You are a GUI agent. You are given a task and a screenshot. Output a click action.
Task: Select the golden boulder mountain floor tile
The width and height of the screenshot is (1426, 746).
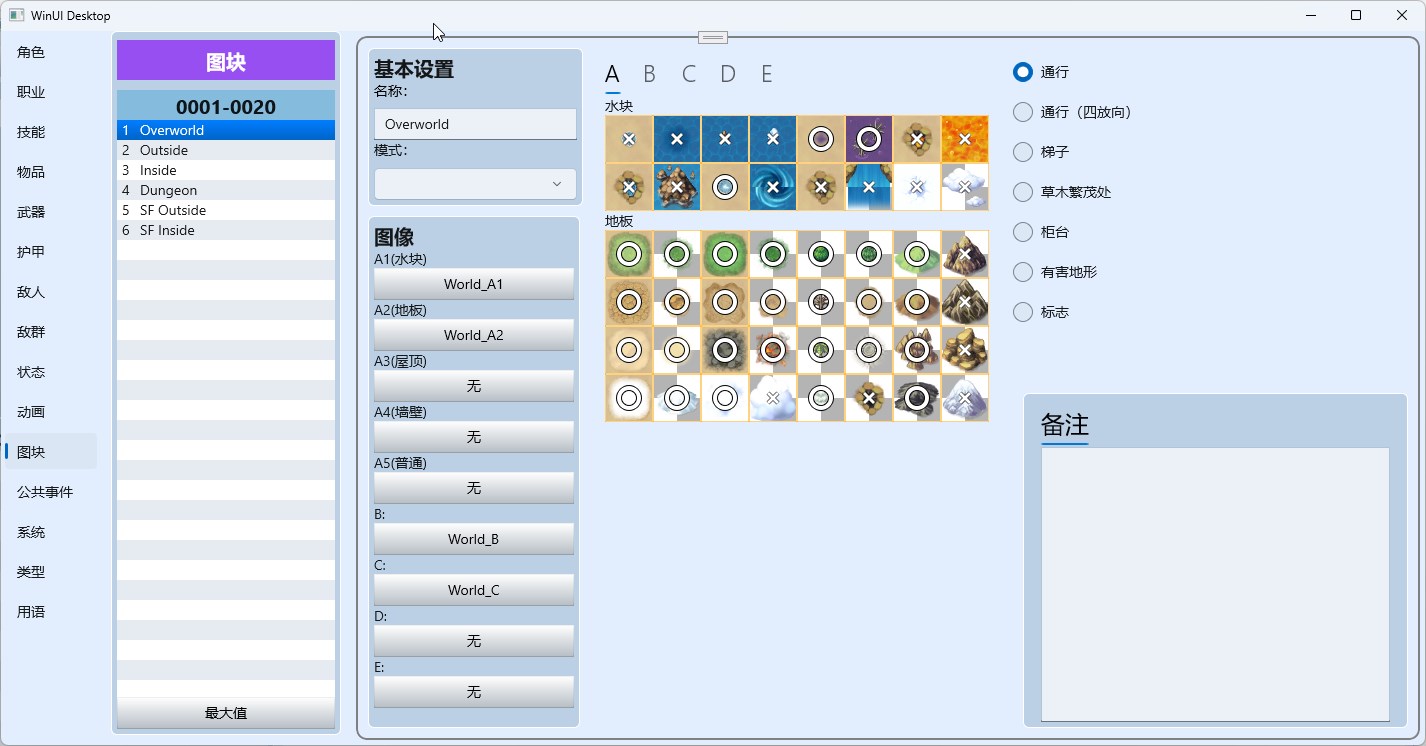pyautogui.click(x=965, y=351)
